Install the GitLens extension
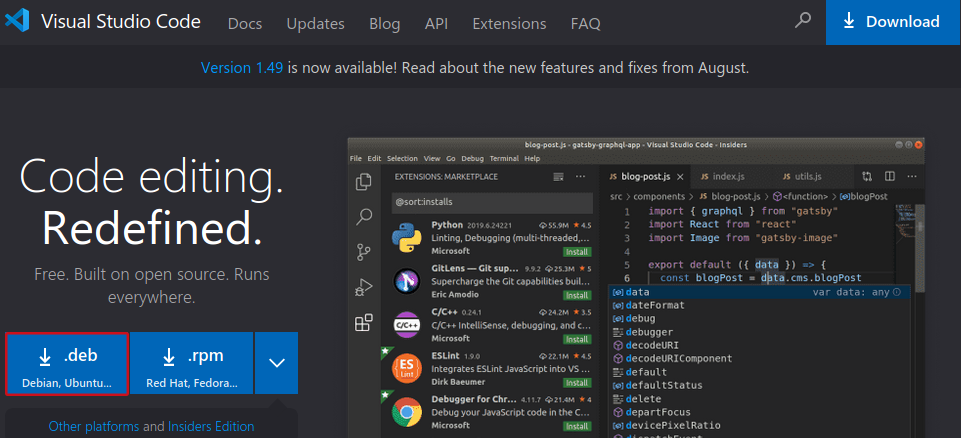 (577, 295)
